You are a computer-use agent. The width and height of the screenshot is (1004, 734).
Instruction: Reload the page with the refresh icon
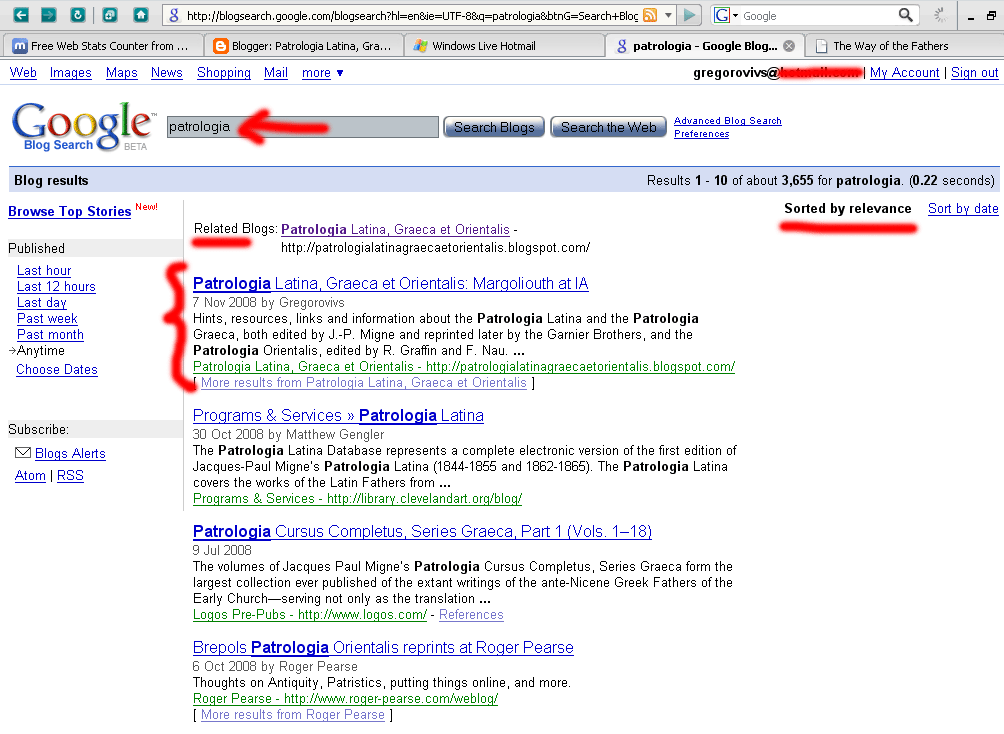coord(77,15)
